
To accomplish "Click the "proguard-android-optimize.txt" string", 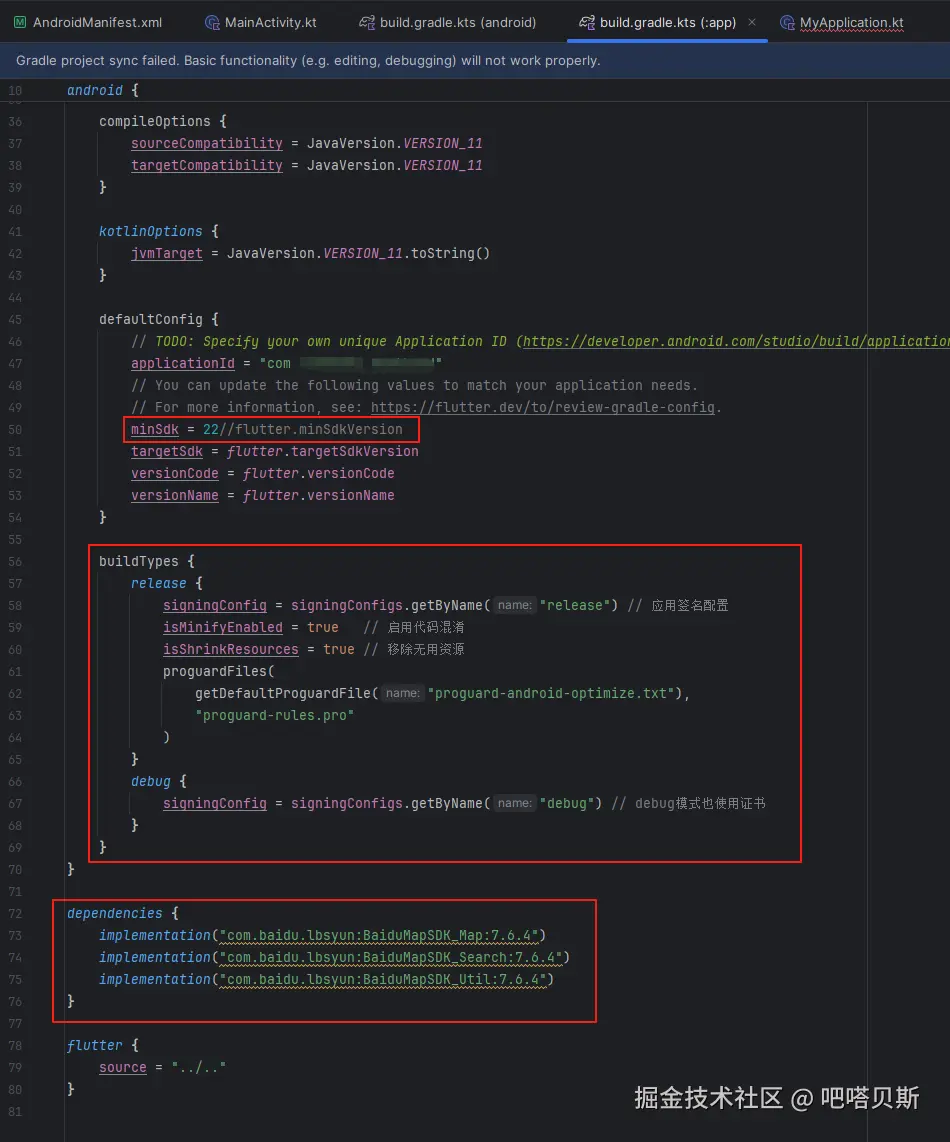I will [551, 693].
